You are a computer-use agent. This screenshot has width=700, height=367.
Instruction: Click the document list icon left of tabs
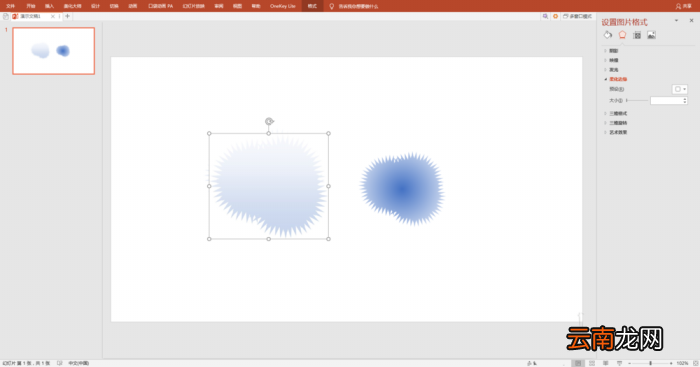pyautogui.click(x=5, y=16)
